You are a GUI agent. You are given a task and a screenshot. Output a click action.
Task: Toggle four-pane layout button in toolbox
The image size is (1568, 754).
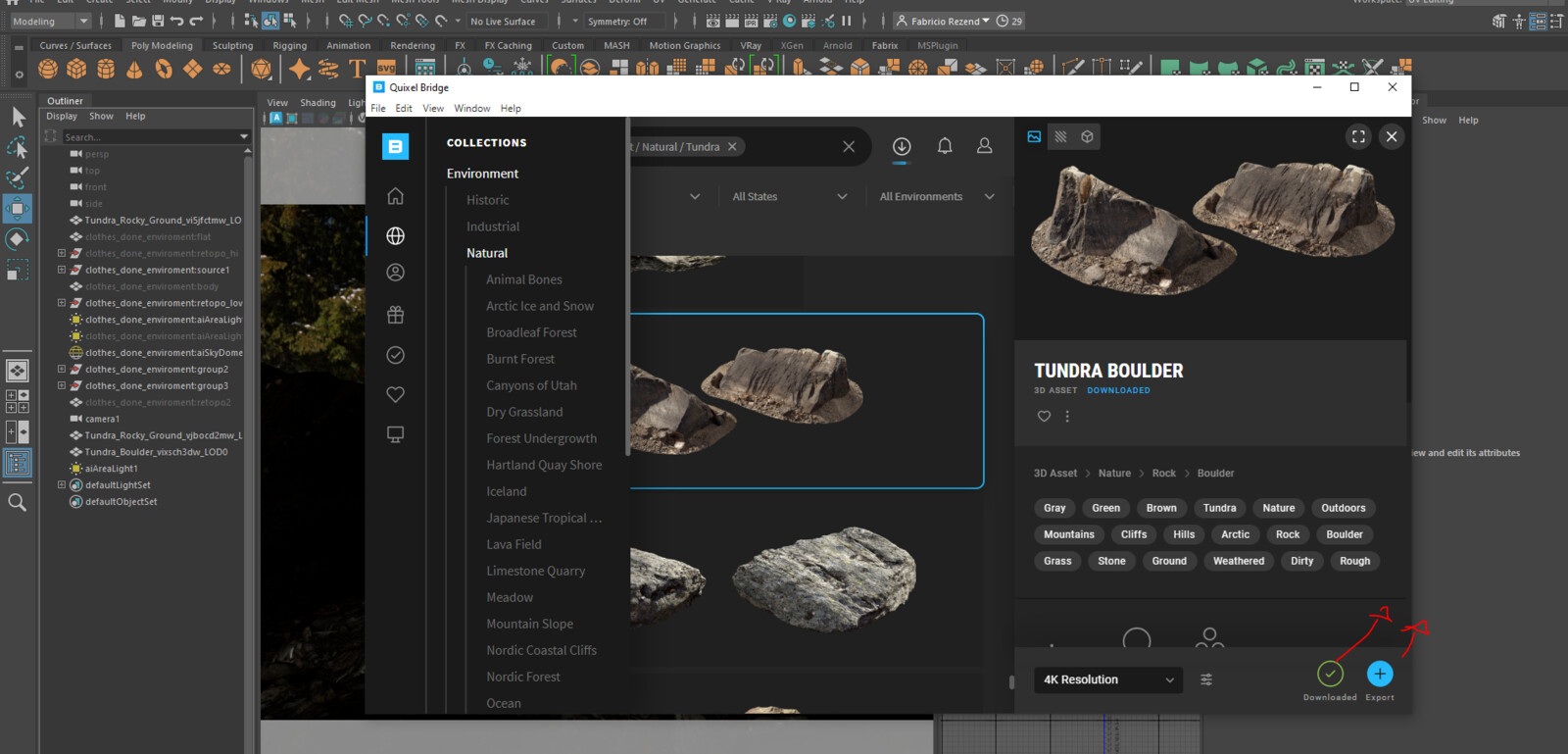point(18,401)
